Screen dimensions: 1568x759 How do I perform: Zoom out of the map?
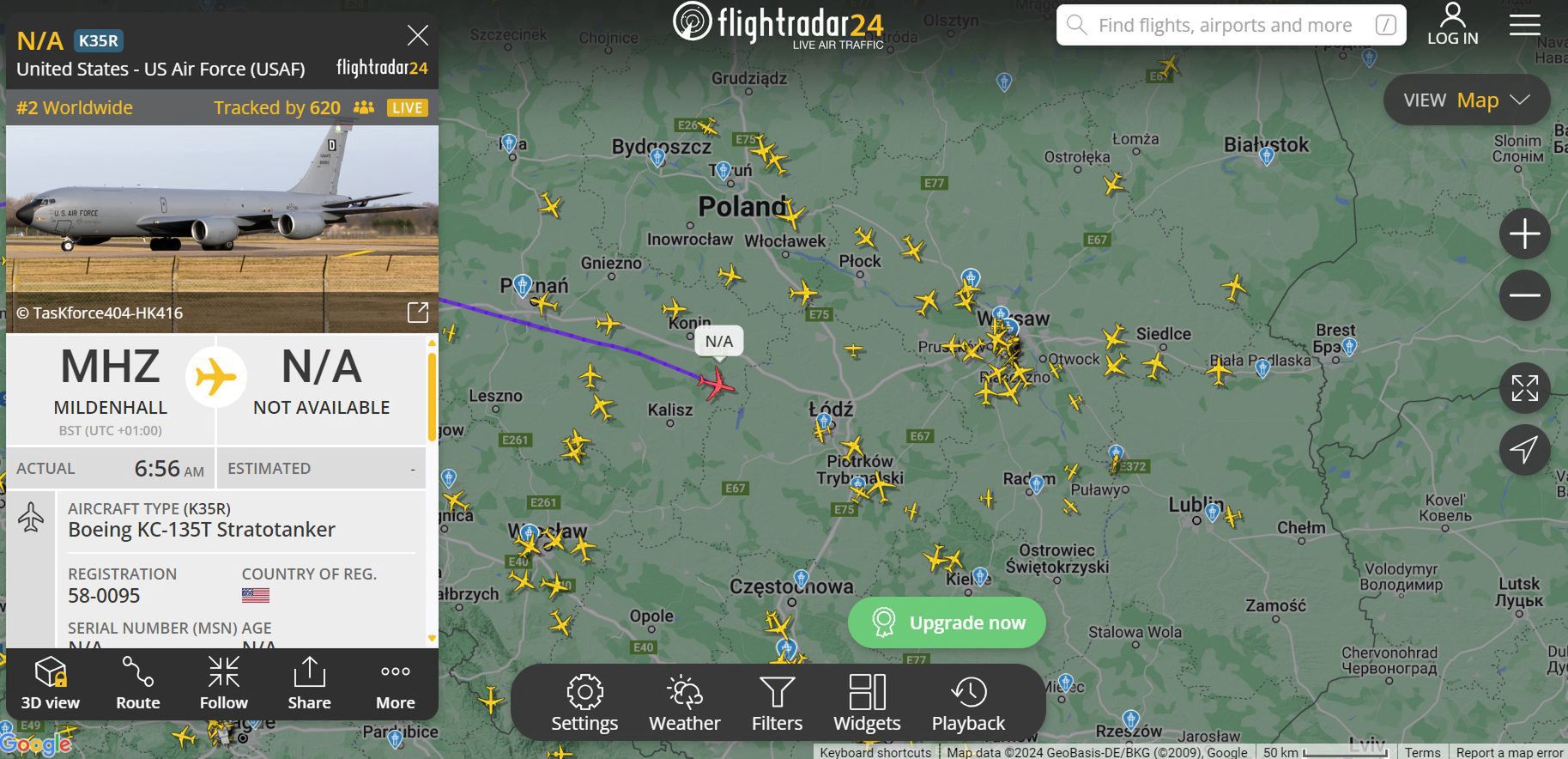tap(1524, 295)
